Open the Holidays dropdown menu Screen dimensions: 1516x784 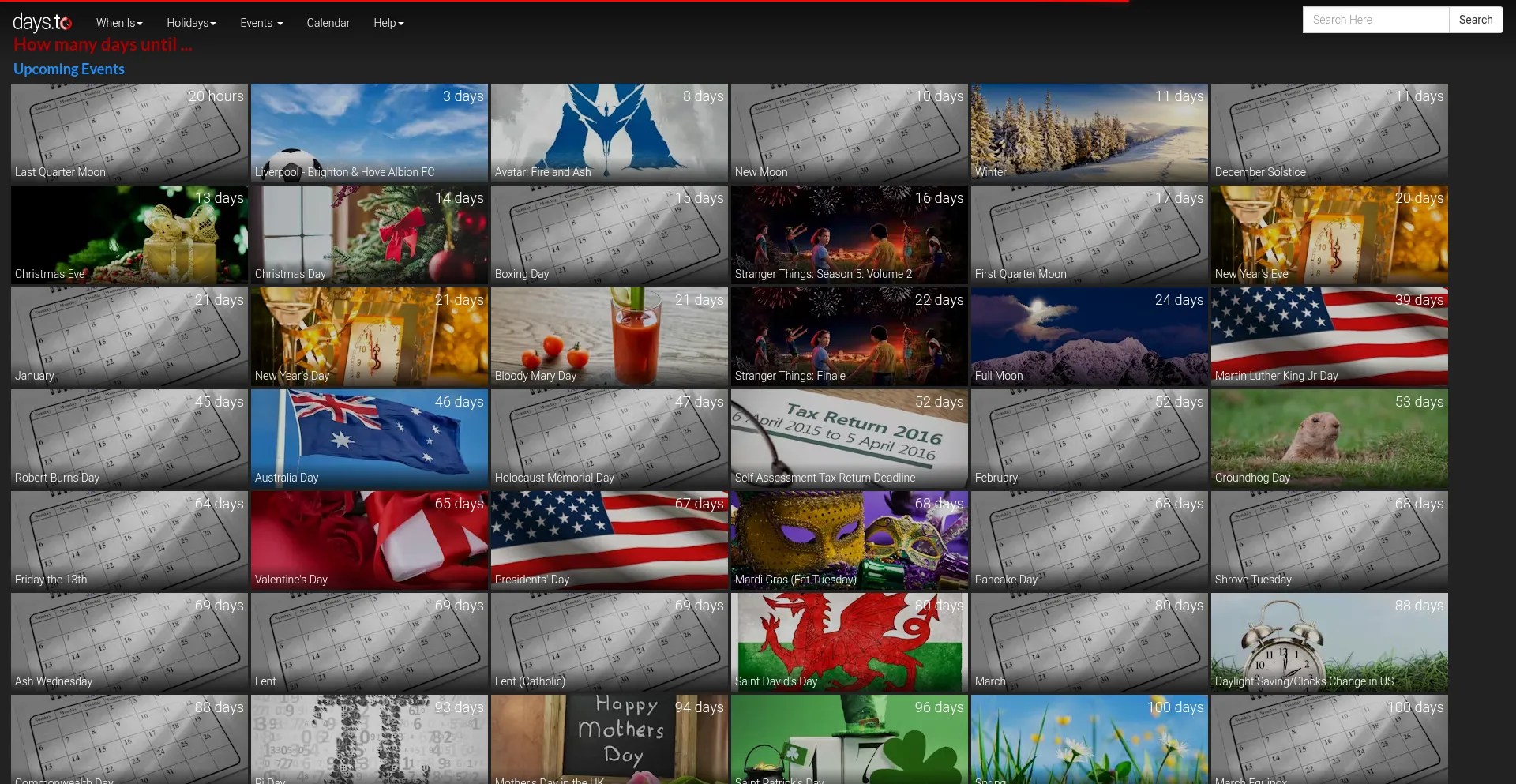(191, 23)
